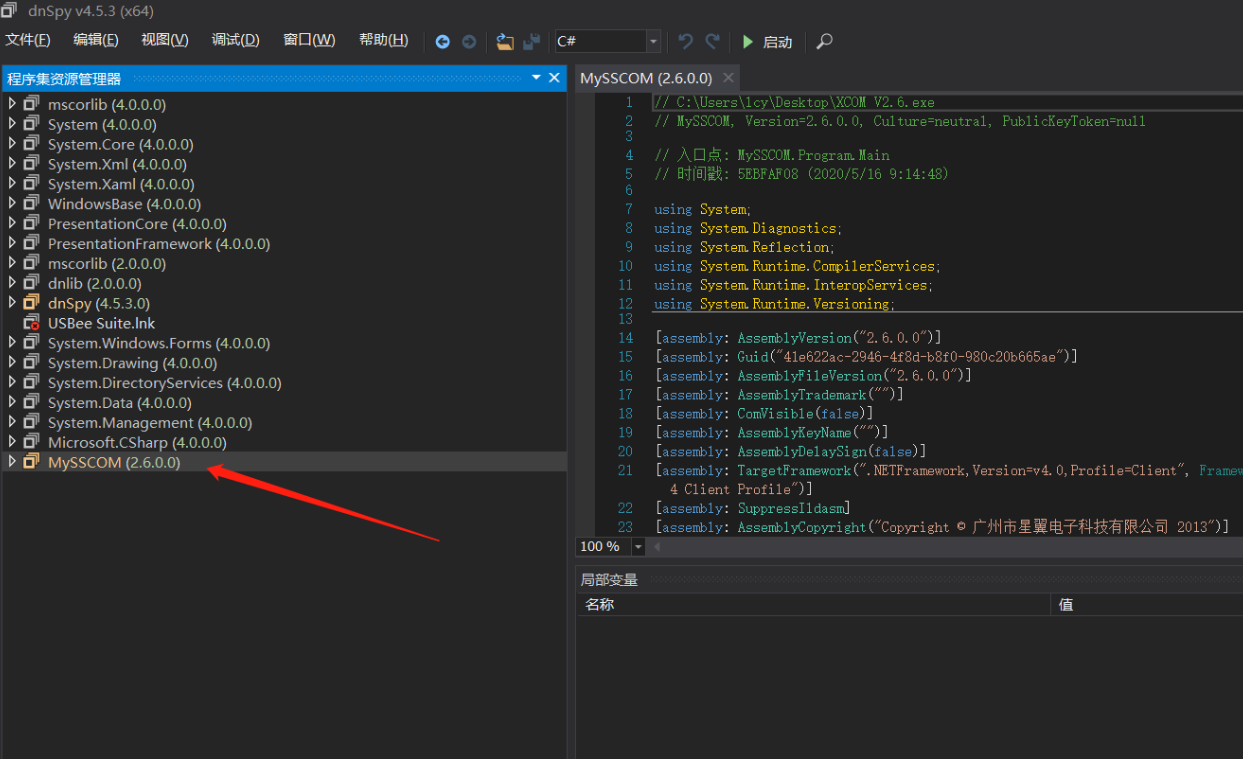Select the USBee Suite.lnk entry
The width and height of the screenshot is (1243, 759).
(103, 322)
